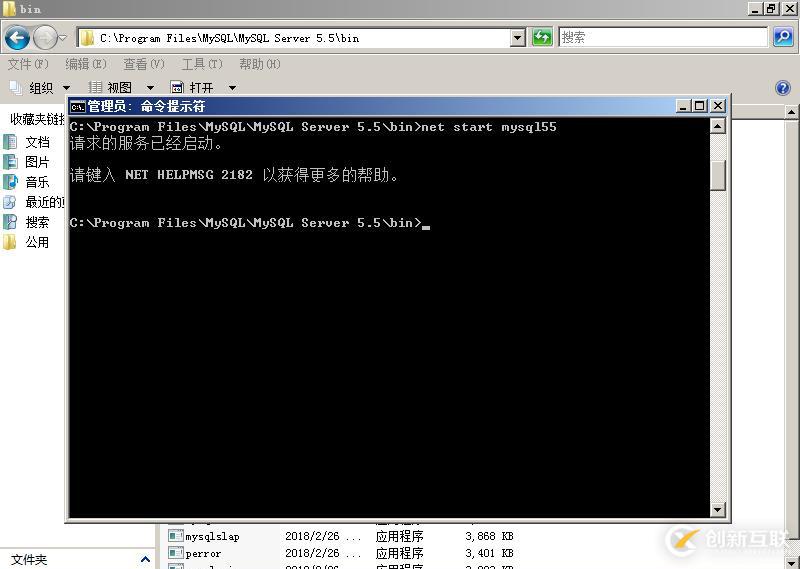The height and width of the screenshot is (569, 800).
Task: Click the search magnifier icon
Action: [x=783, y=38]
